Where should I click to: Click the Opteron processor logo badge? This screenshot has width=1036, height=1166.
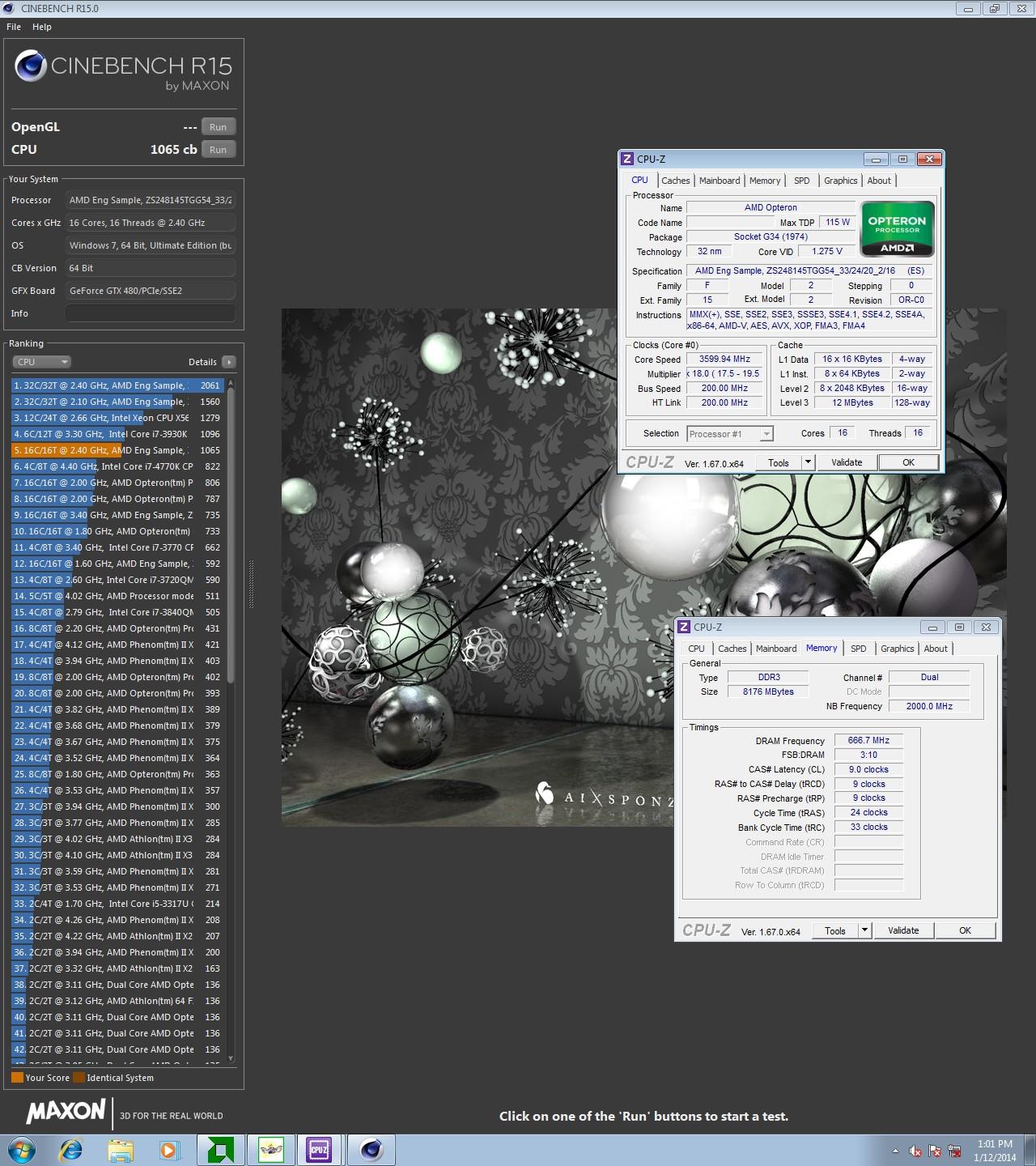[x=897, y=229]
